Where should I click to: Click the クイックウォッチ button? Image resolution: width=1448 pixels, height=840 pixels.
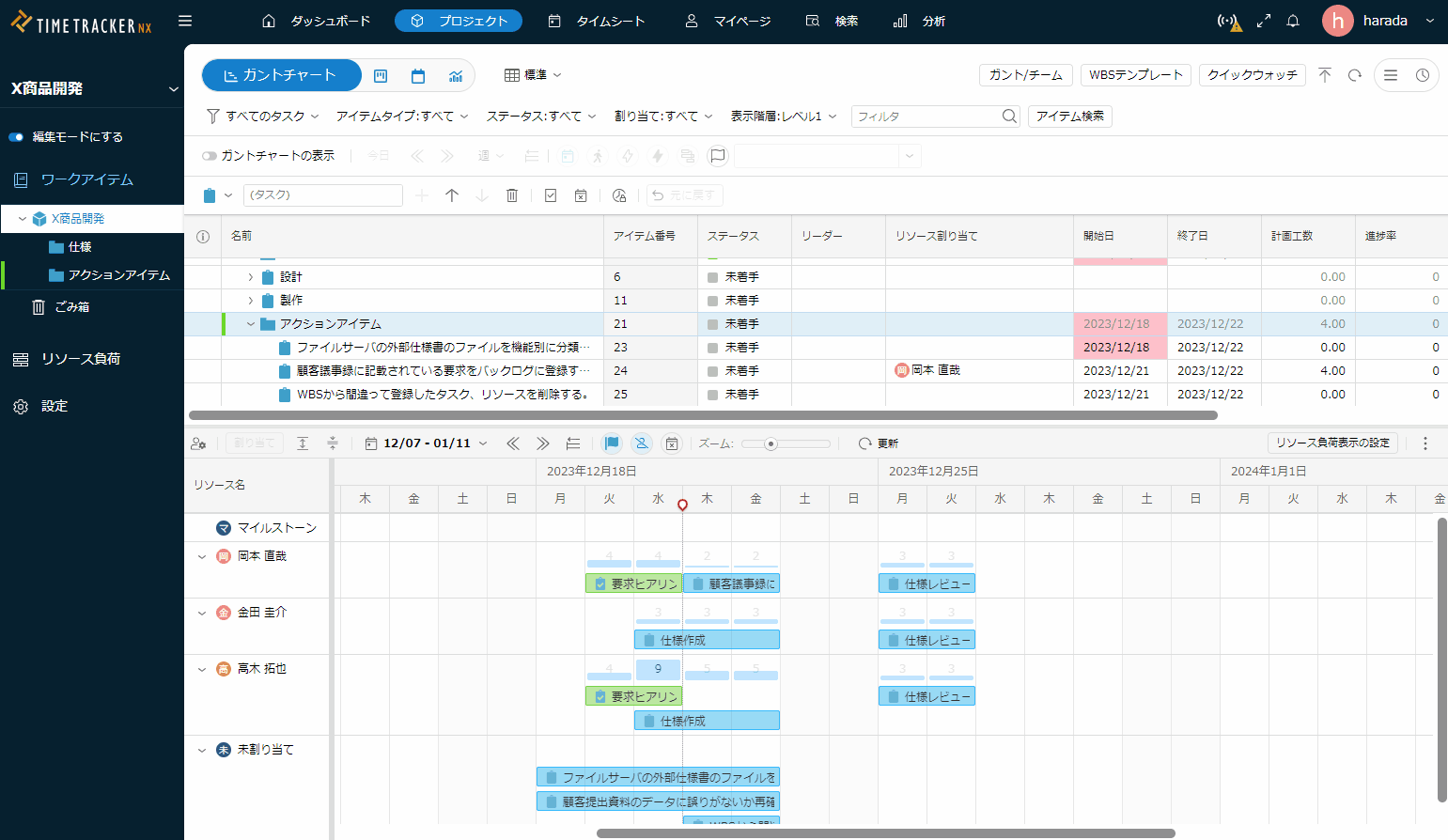tap(1252, 75)
